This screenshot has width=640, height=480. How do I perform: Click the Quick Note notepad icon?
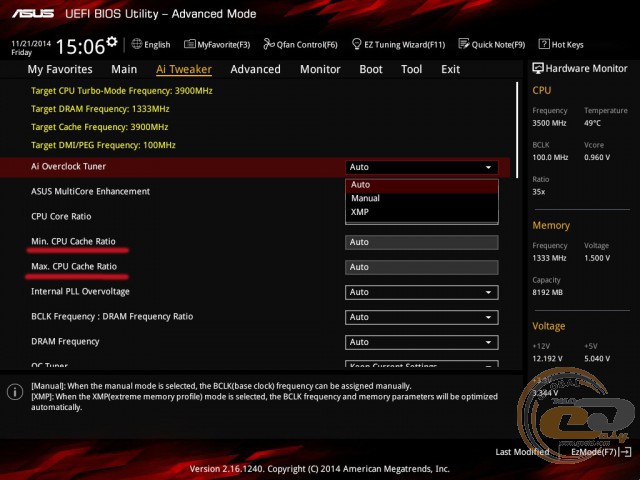click(464, 44)
